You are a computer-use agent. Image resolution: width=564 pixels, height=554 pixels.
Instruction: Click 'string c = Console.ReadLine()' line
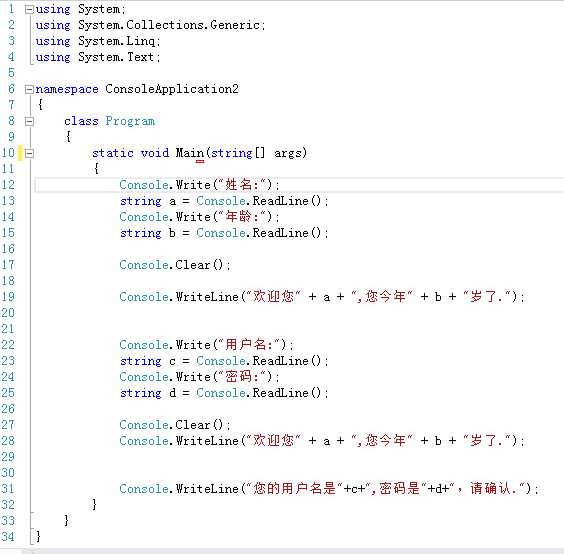pyautogui.click(x=224, y=361)
